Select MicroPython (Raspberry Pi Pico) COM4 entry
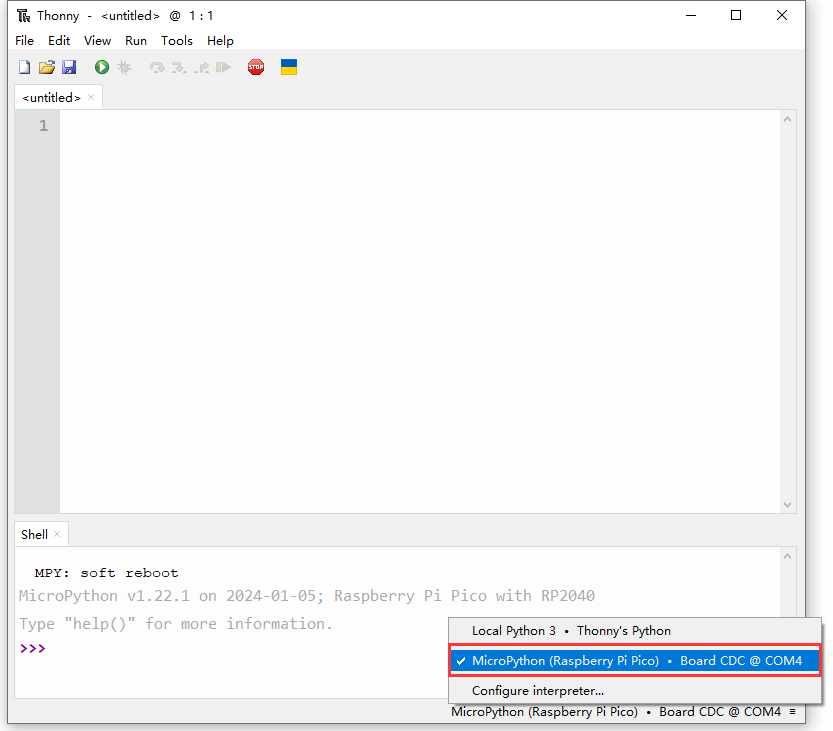 pyautogui.click(x=635, y=661)
